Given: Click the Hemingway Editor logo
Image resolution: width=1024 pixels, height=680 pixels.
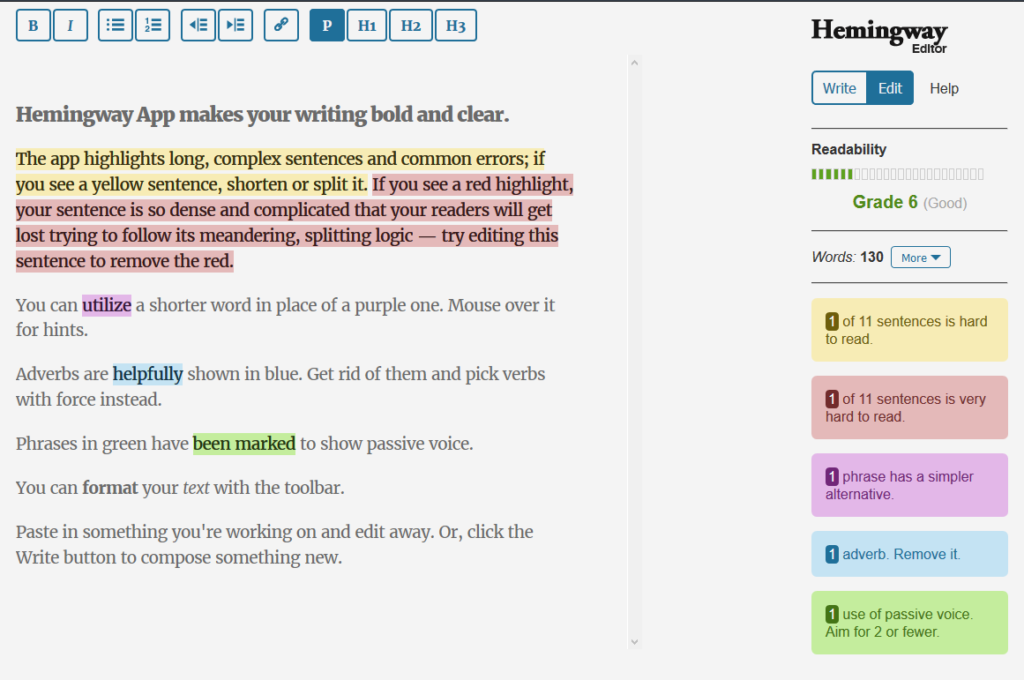Looking at the screenshot, I should [x=879, y=35].
